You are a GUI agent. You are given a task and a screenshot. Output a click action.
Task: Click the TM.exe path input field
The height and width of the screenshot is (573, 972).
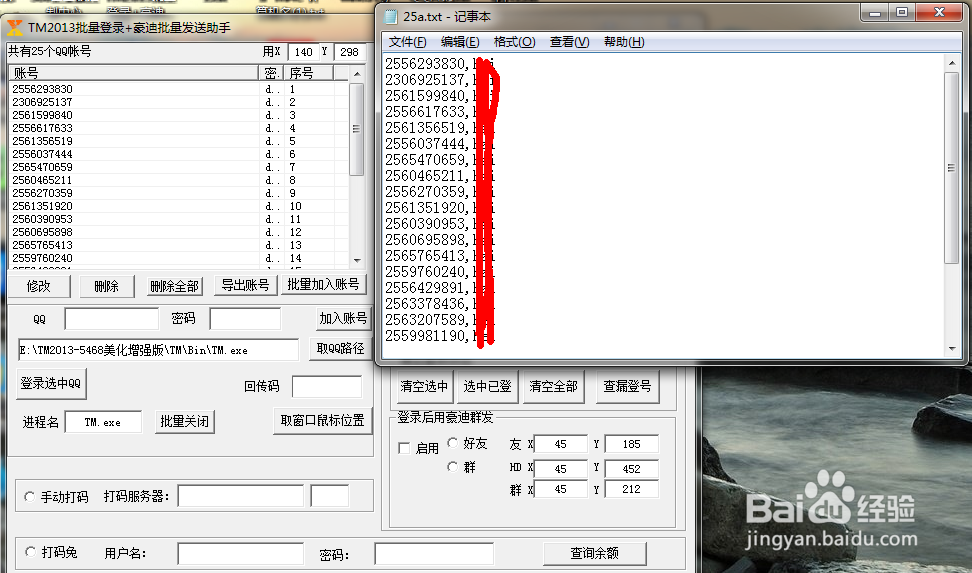158,350
